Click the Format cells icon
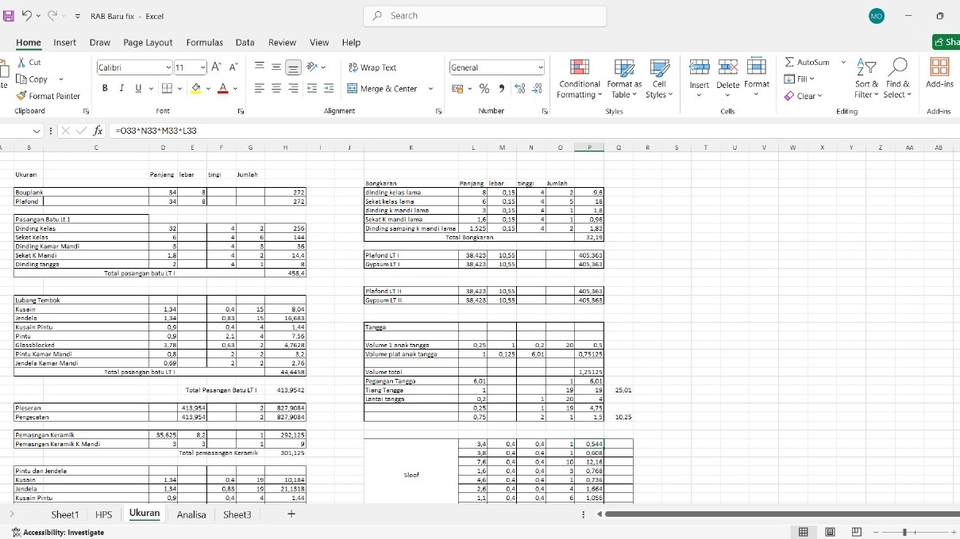 pyautogui.click(x=757, y=67)
